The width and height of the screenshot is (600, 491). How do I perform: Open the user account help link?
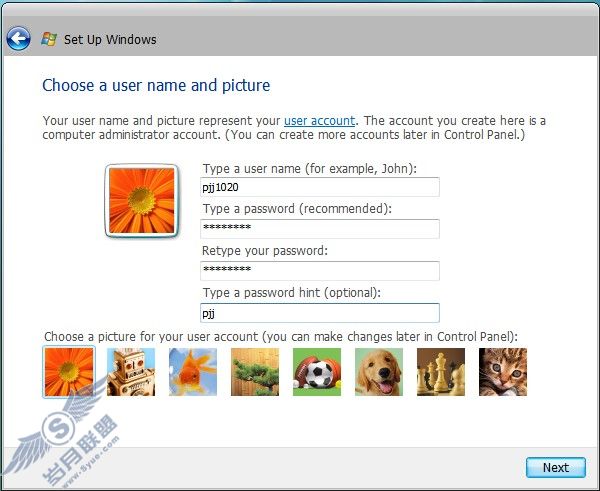point(320,121)
